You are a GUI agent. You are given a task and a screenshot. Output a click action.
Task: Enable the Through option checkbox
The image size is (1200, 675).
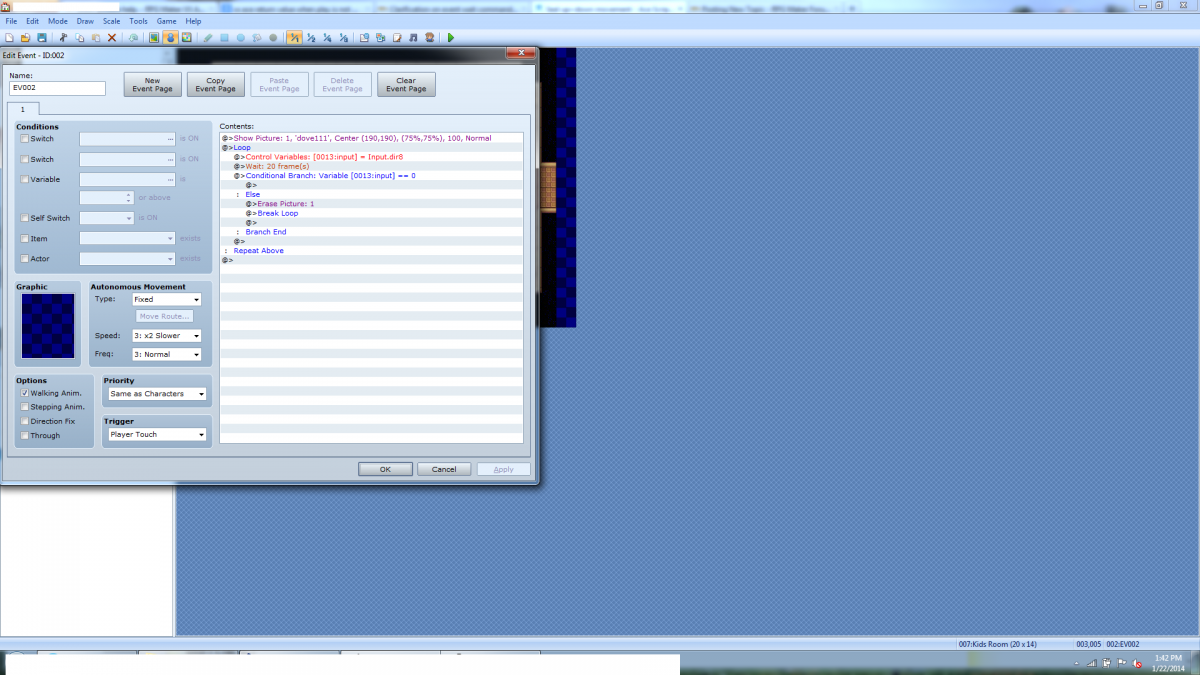pos(25,435)
